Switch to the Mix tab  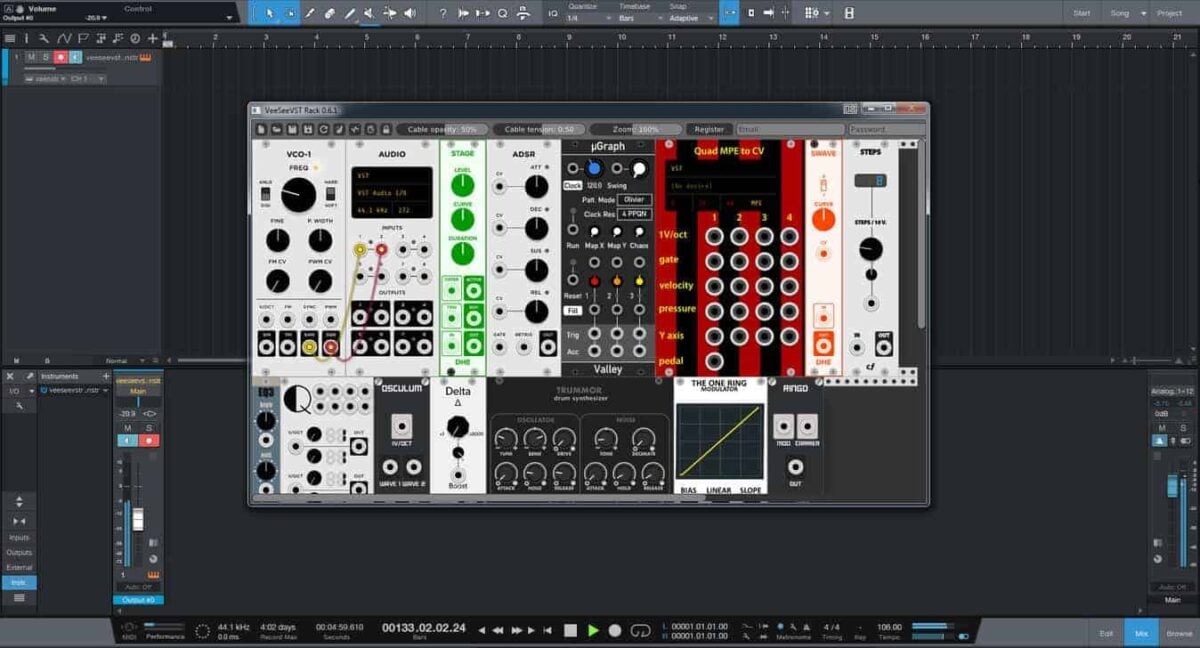(x=1142, y=632)
